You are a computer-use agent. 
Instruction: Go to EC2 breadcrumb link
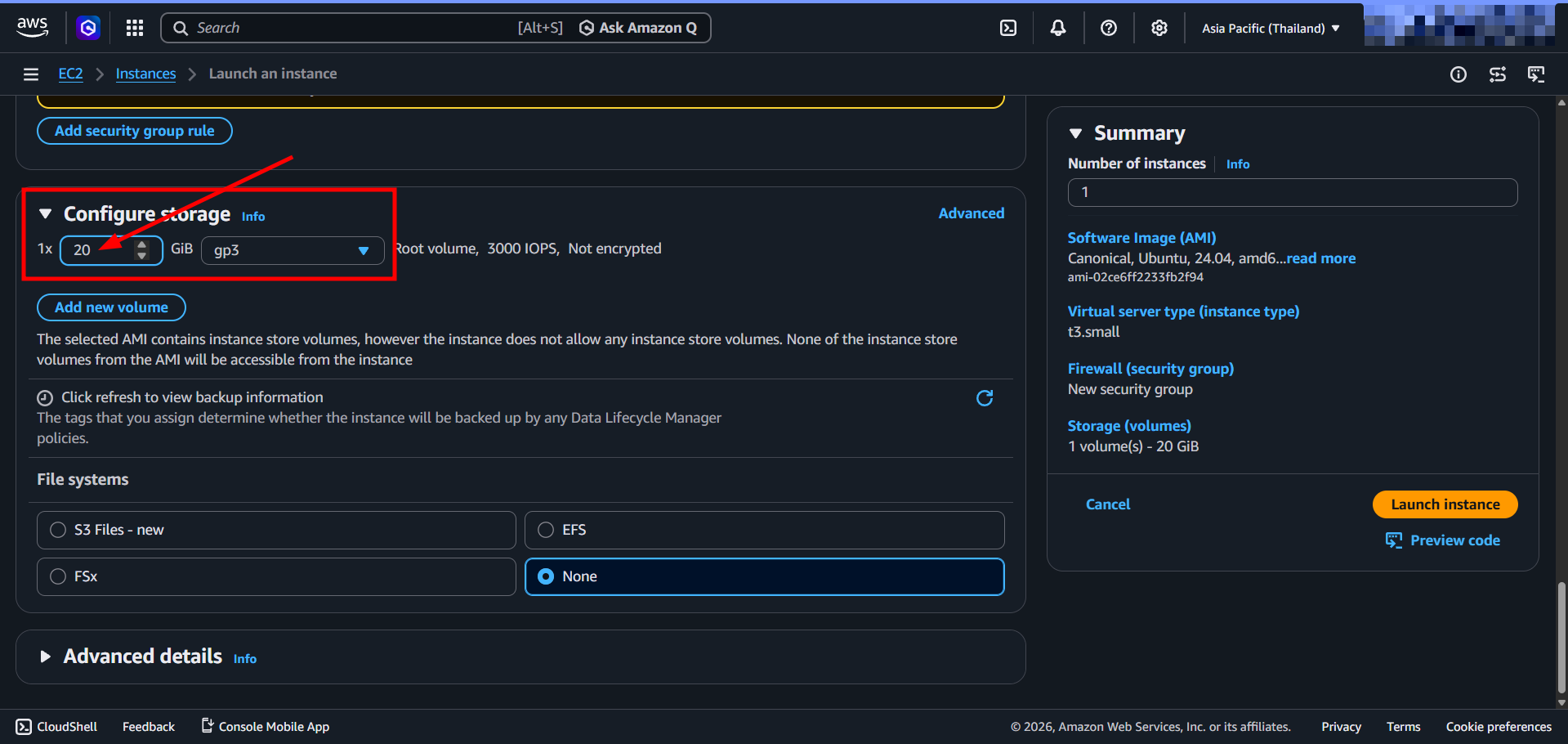tap(70, 74)
